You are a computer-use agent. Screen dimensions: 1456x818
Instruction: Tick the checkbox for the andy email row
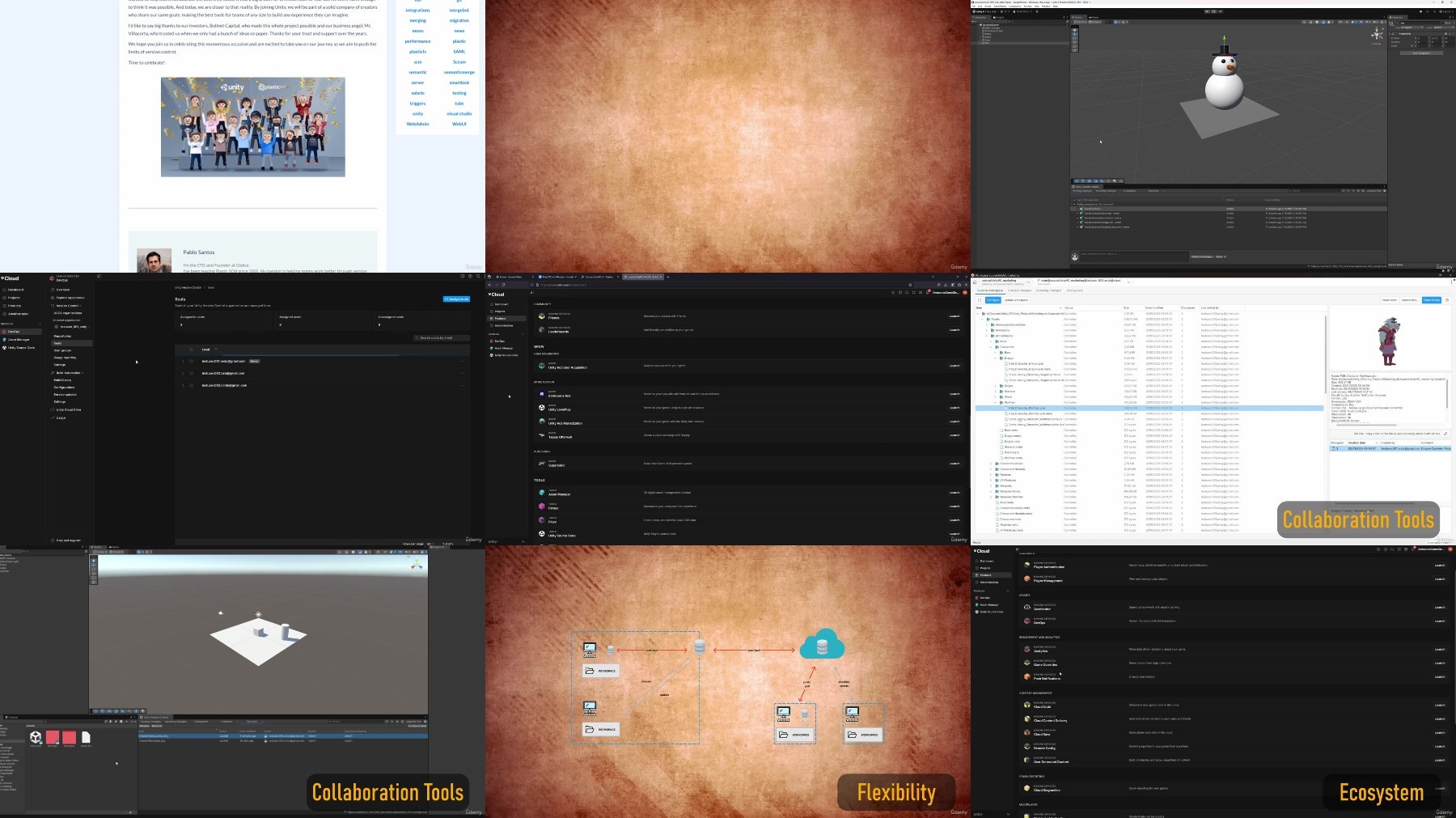[x=192, y=361]
